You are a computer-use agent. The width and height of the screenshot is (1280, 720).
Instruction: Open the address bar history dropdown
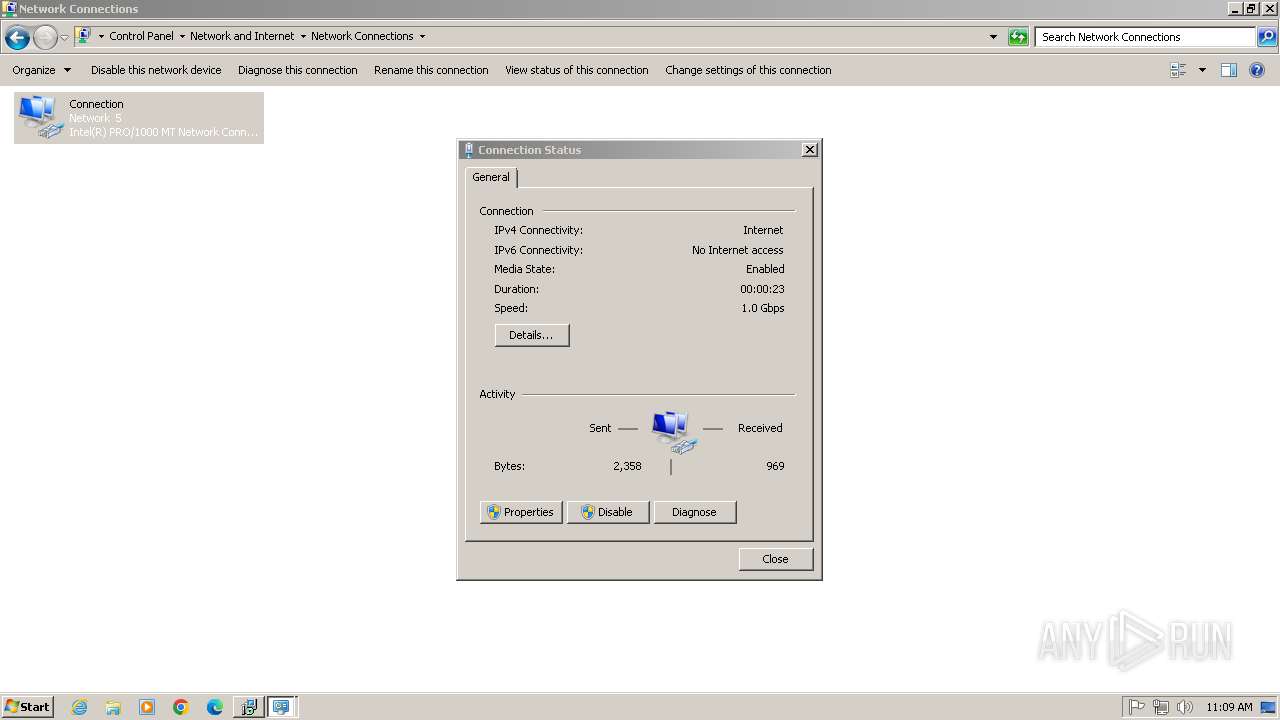click(x=993, y=37)
